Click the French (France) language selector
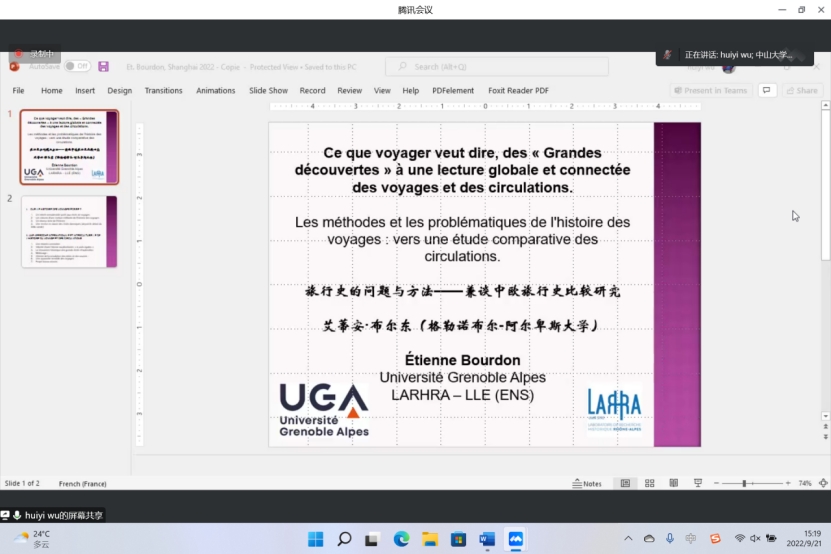Screen dimensions: 831x554 [83, 483]
